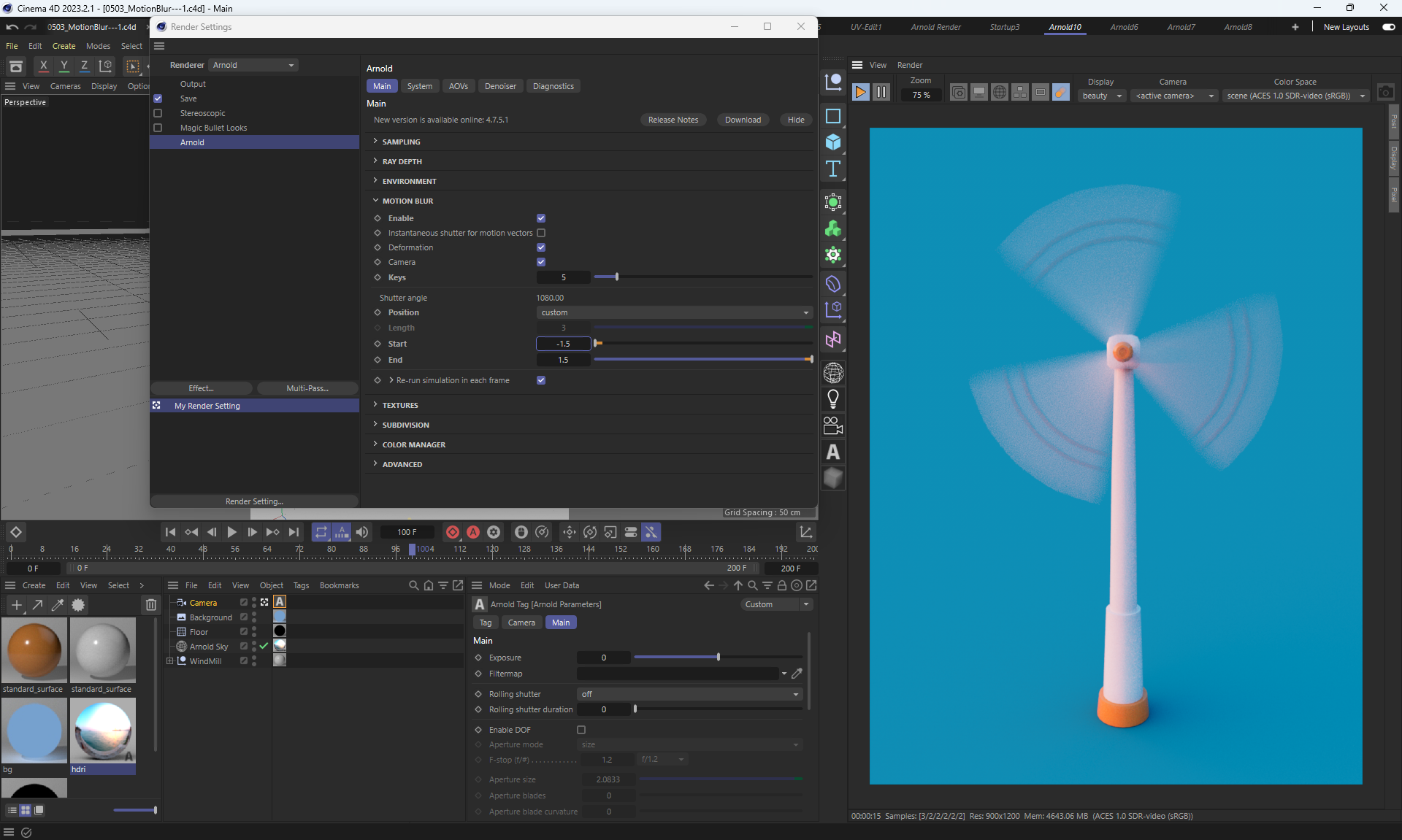Click the Release Notes button
Screen dimensions: 1402x840
(x=673, y=120)
